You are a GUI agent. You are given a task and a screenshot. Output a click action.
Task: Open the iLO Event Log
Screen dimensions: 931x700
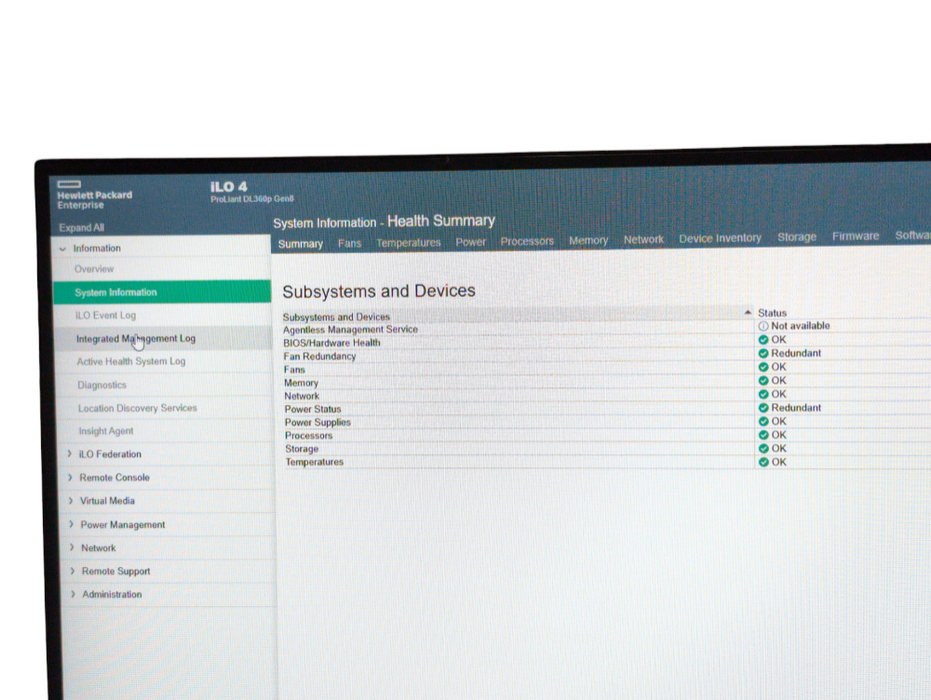[106, 315]
